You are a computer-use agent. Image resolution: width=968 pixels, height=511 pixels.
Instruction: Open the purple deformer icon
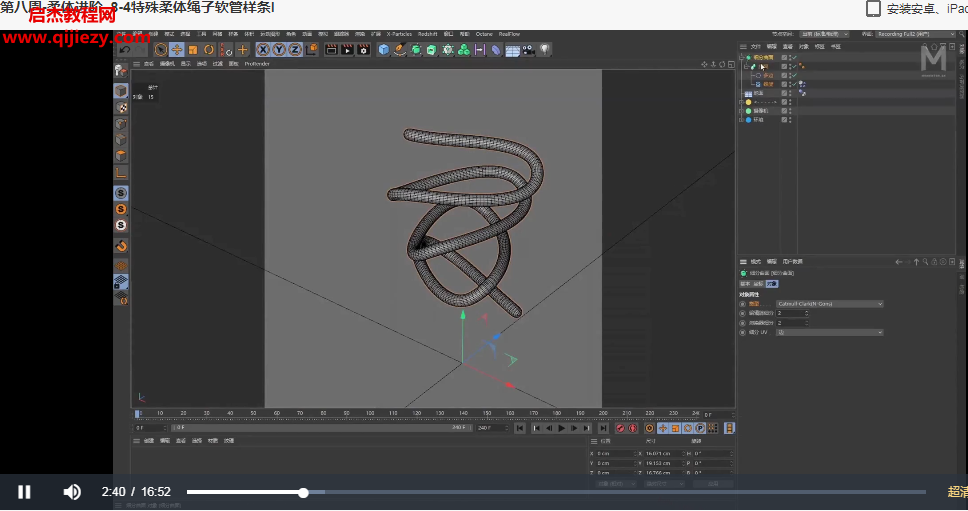click(496, 50)
